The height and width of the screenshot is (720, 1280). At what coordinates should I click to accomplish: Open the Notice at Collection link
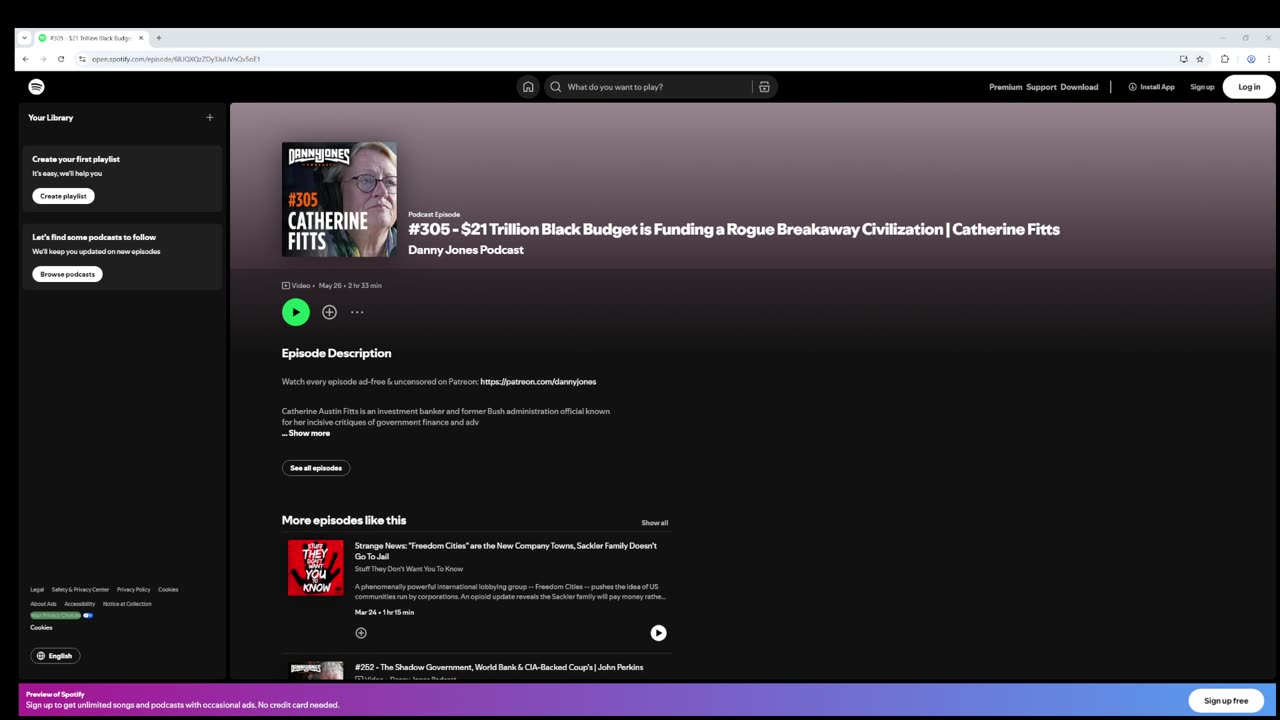[127, 604]
